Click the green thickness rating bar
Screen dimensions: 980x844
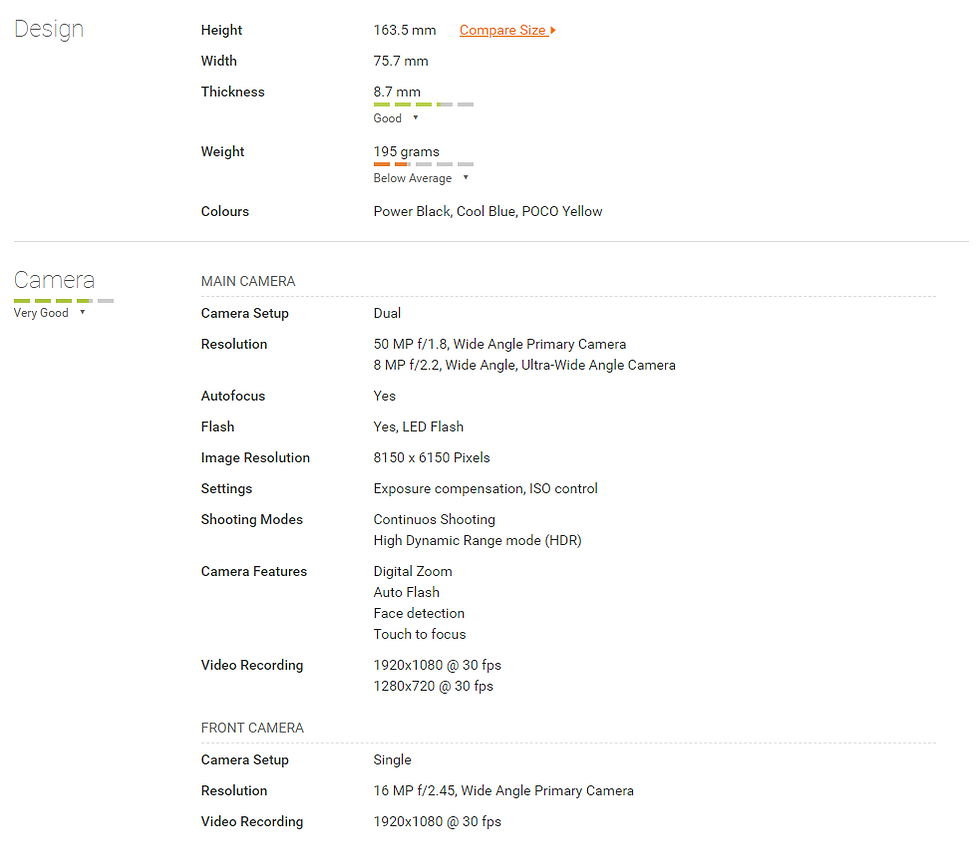[423, 104]
